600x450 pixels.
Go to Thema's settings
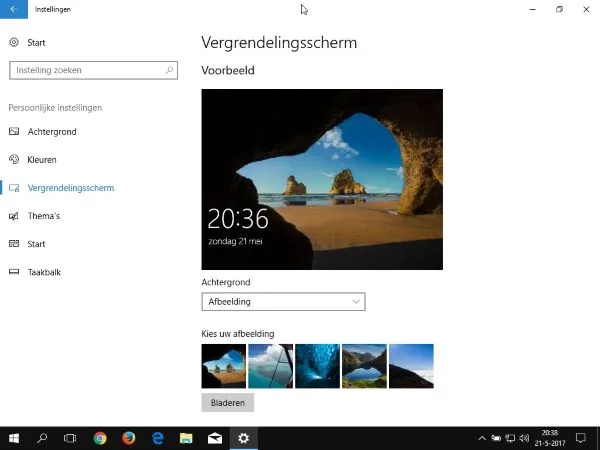coord(43,216)
